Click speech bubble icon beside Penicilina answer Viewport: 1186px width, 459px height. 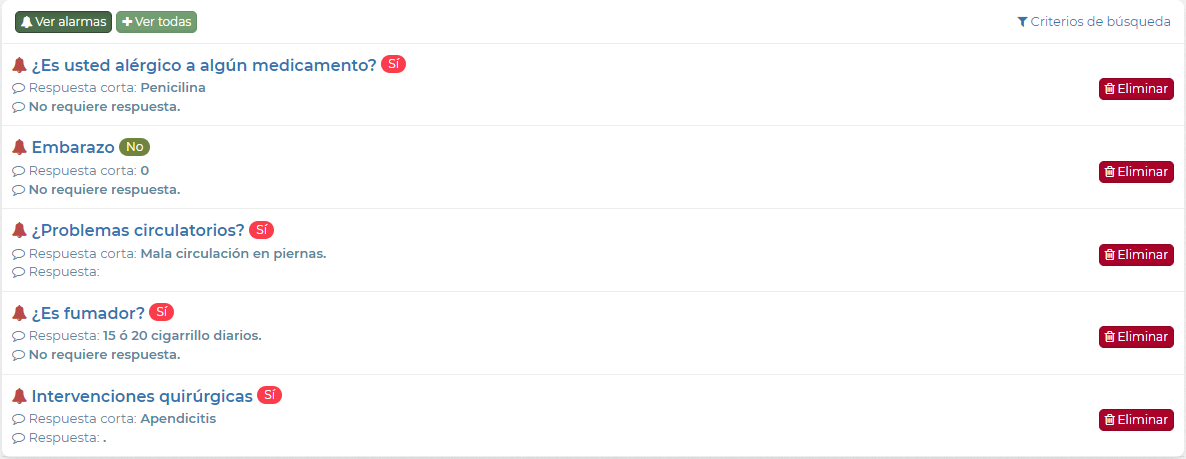click(x=18, y=88)
